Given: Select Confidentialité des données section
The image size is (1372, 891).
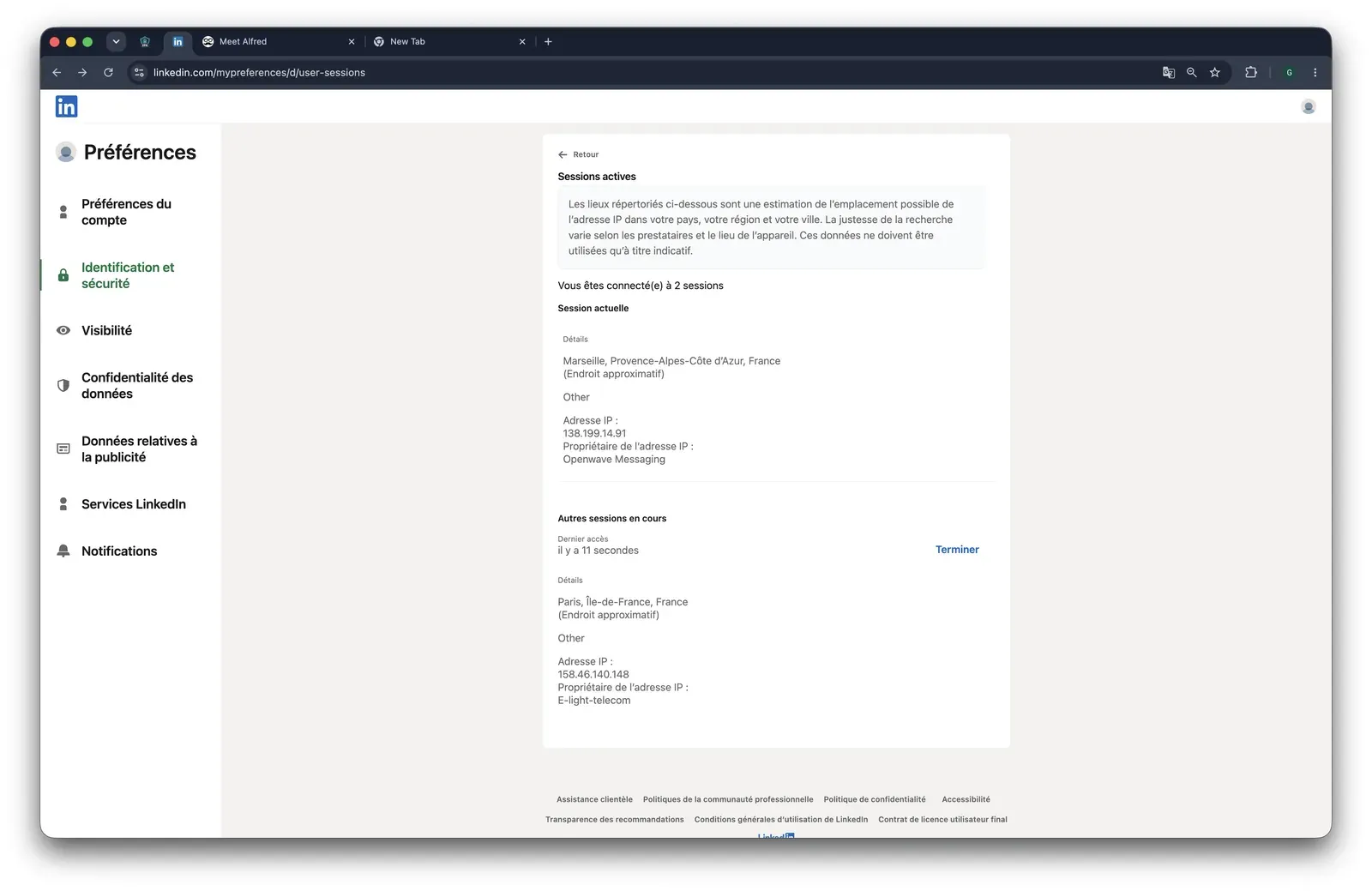Looking at the screenshot, I should pos(137,386).
